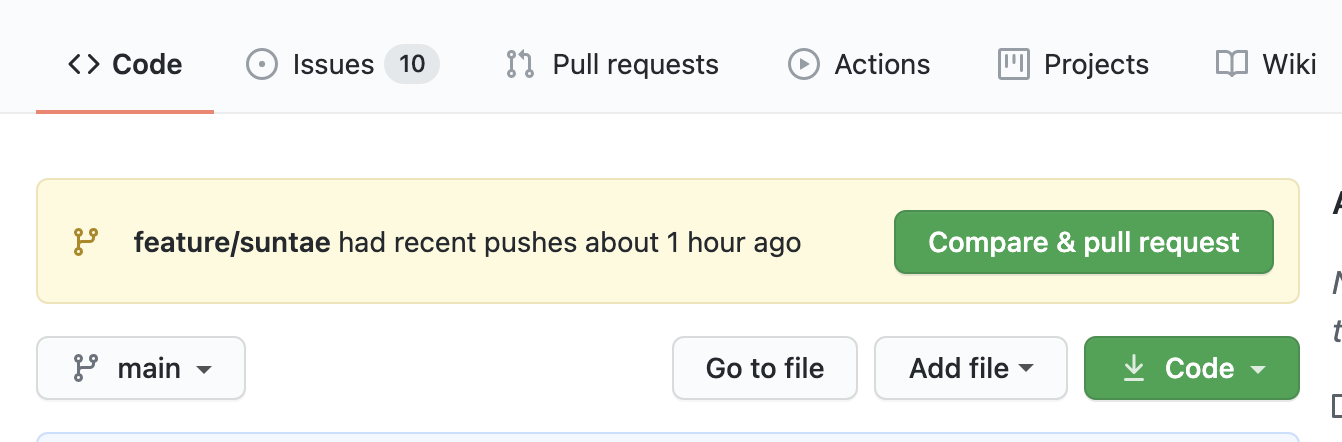Viewport: 1342px width, 442px height.
Task: Open the Wiki tab
Action: [1289, 65]
